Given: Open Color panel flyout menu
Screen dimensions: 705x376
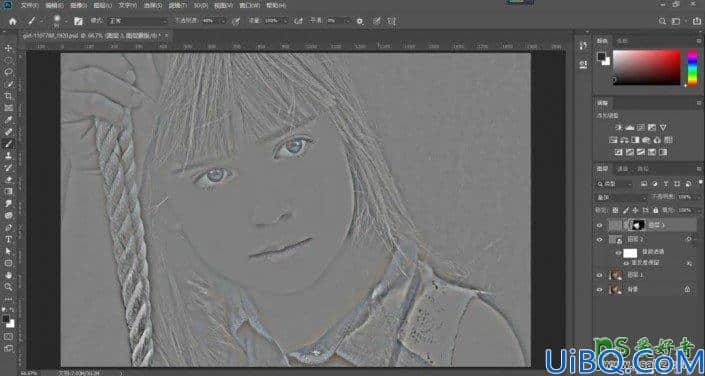Looking at the screenshot, I should click(699, 40).
